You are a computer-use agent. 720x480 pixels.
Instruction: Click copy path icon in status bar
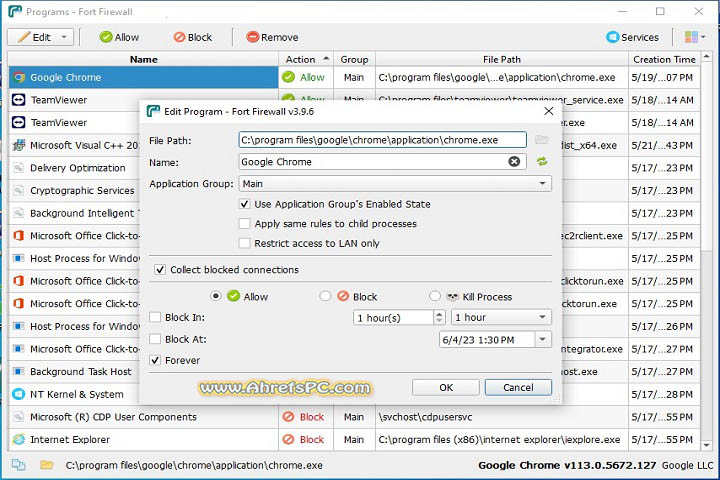click(19, 465)
